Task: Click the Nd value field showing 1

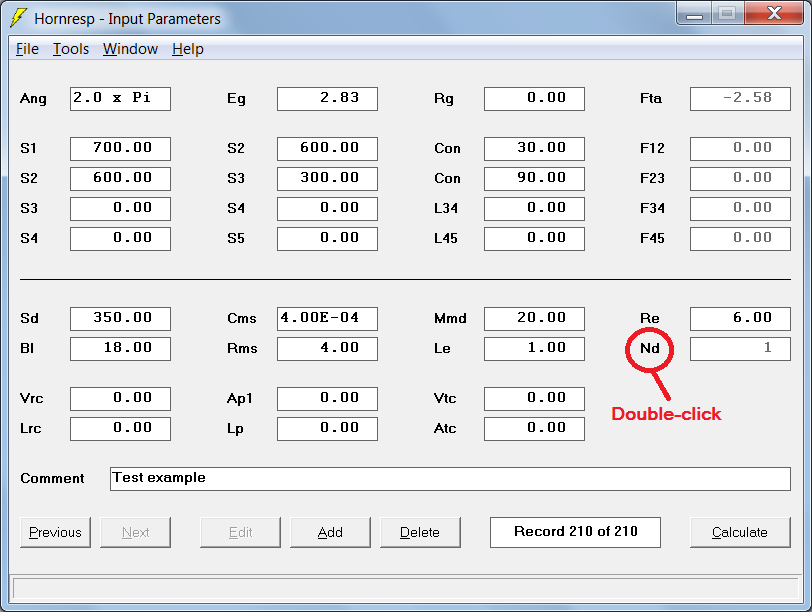Action: [x=741, y=349]
